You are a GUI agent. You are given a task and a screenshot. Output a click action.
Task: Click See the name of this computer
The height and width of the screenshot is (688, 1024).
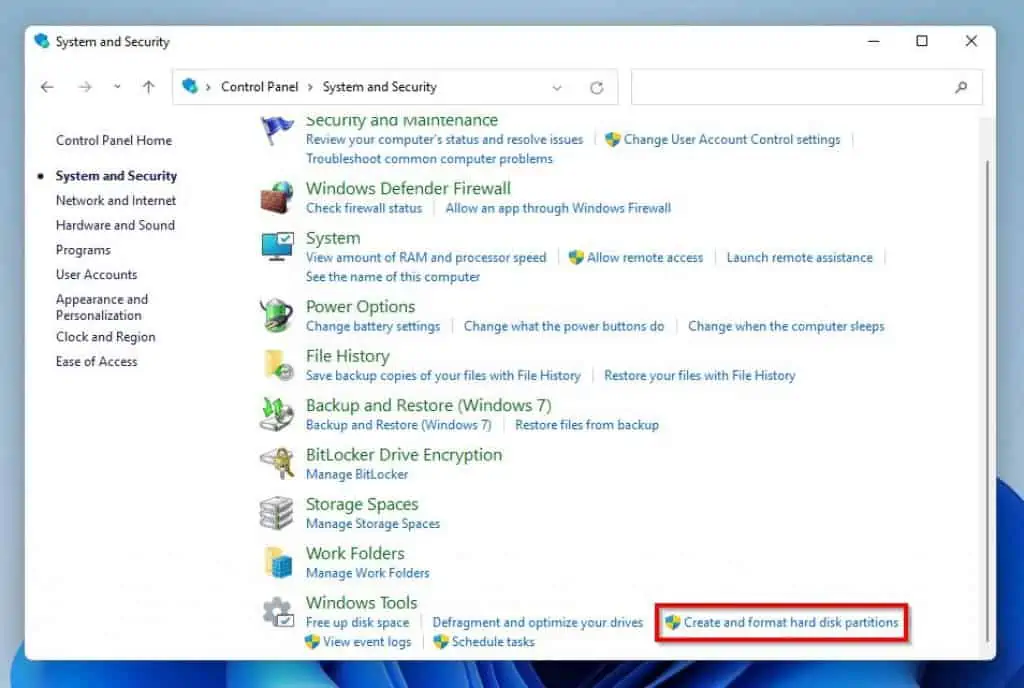click(x=392, y=277)
